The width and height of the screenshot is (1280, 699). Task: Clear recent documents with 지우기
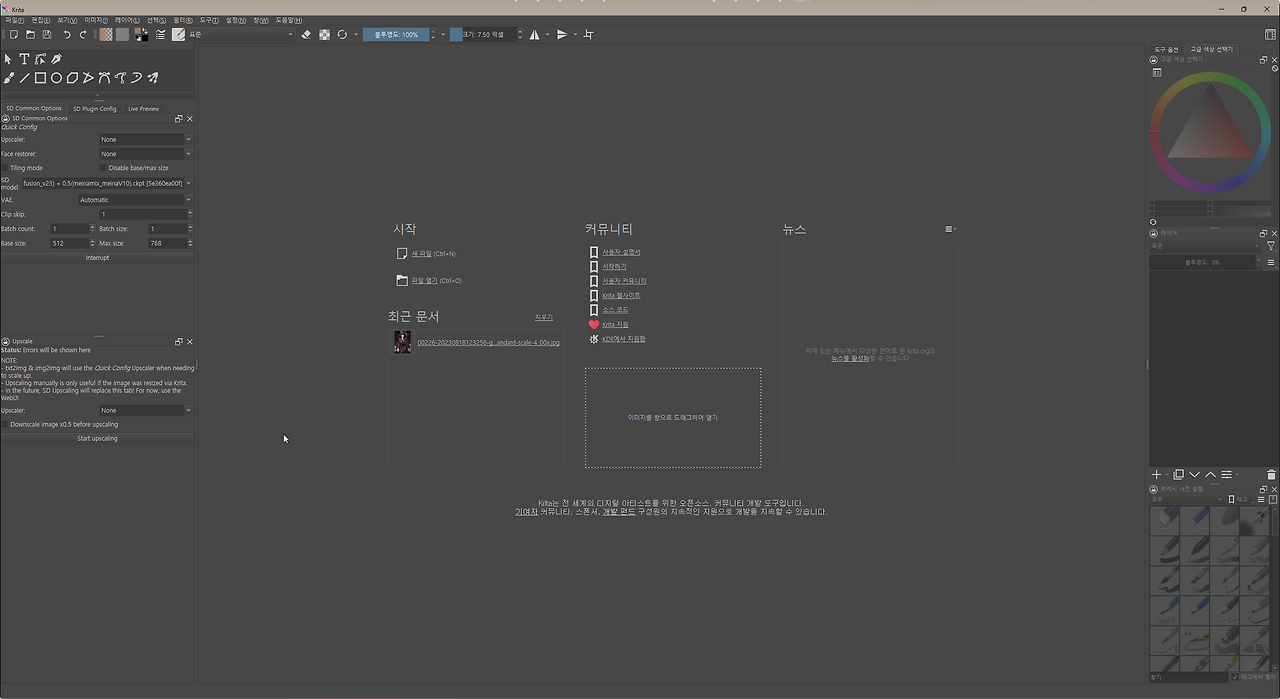pyautogui.click(x=543, y=317)
